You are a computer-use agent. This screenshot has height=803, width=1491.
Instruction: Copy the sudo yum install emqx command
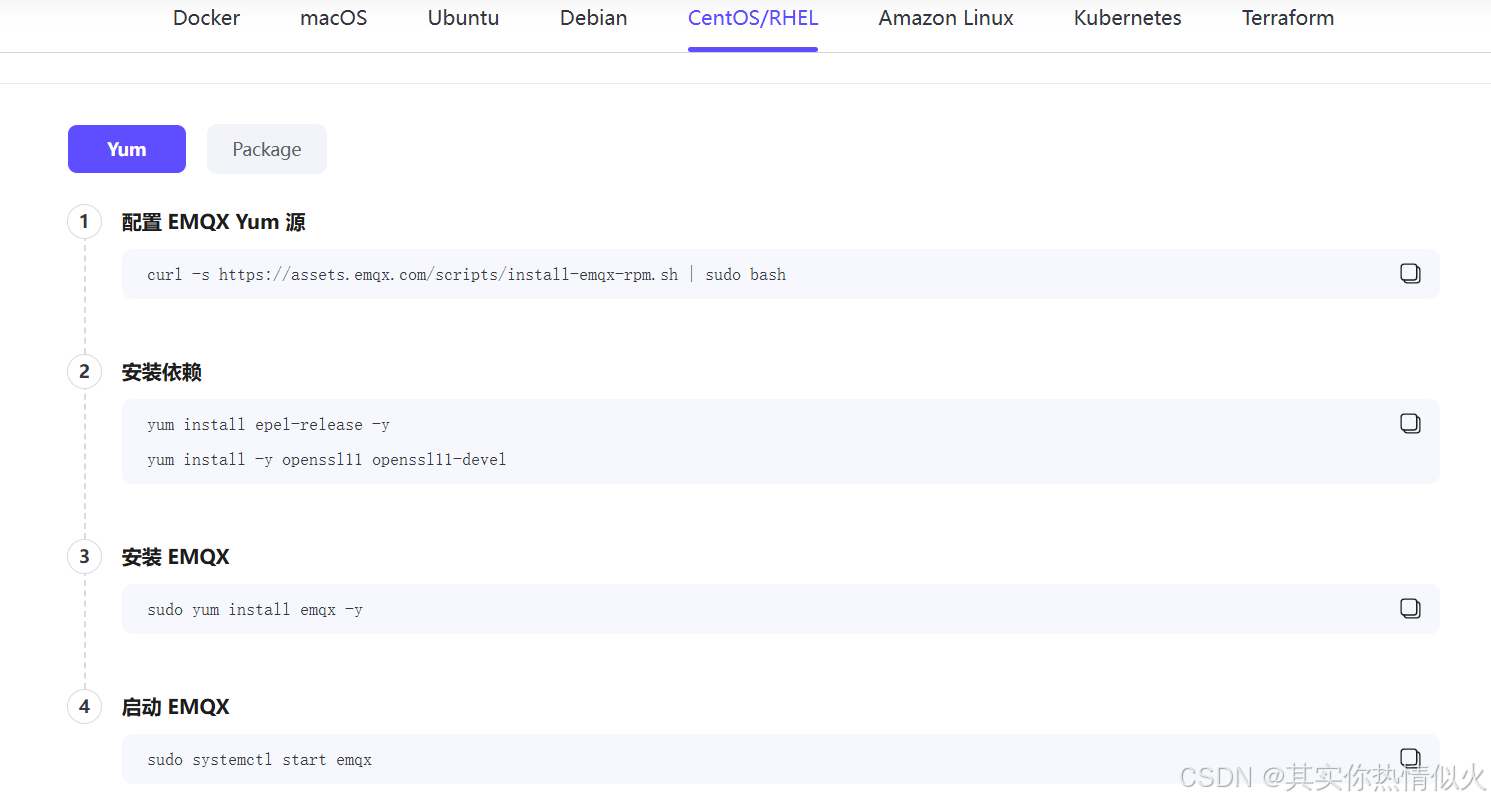(x=1410, y=609)
